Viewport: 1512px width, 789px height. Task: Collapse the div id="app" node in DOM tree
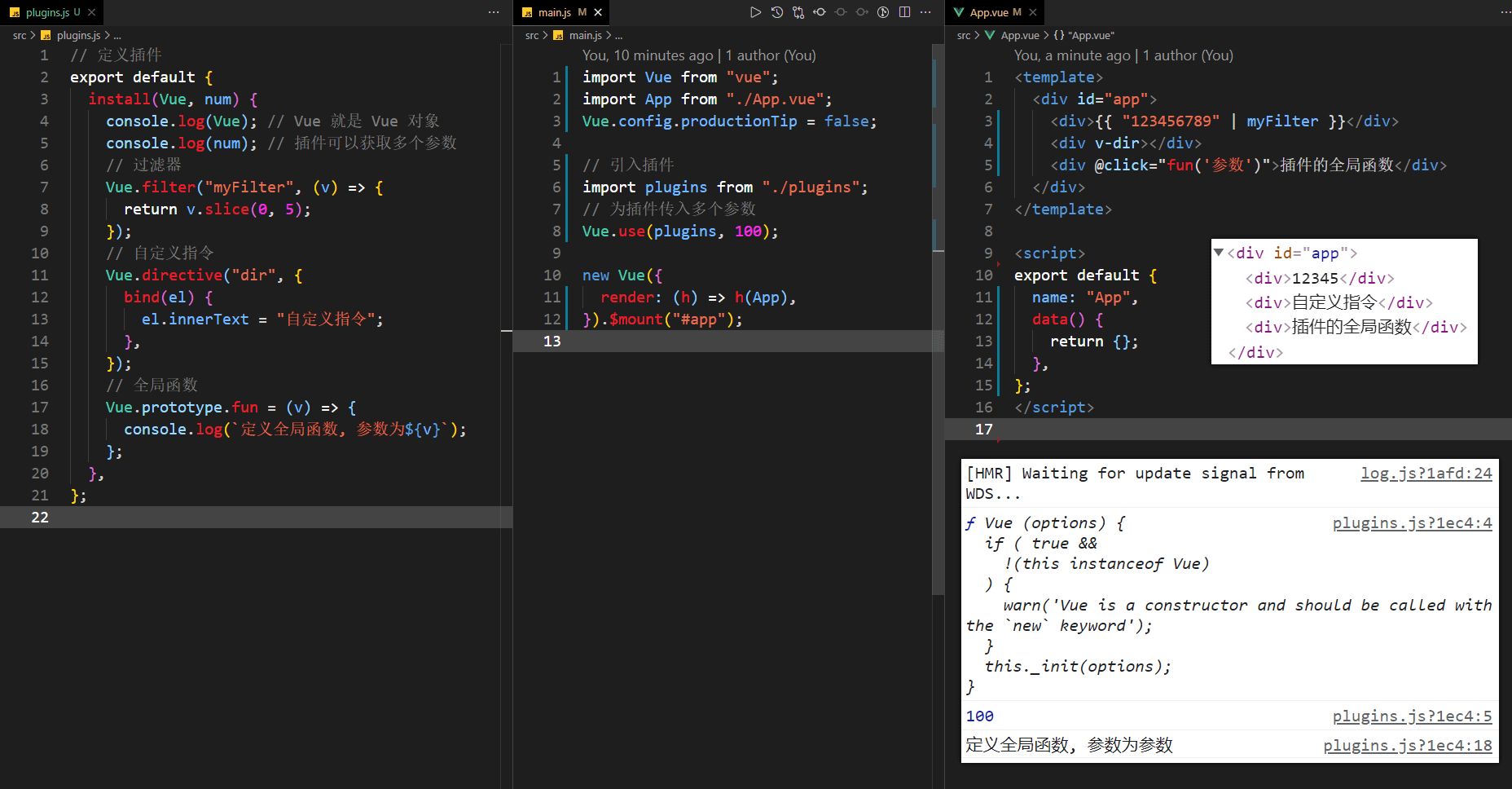point(1219,253)
